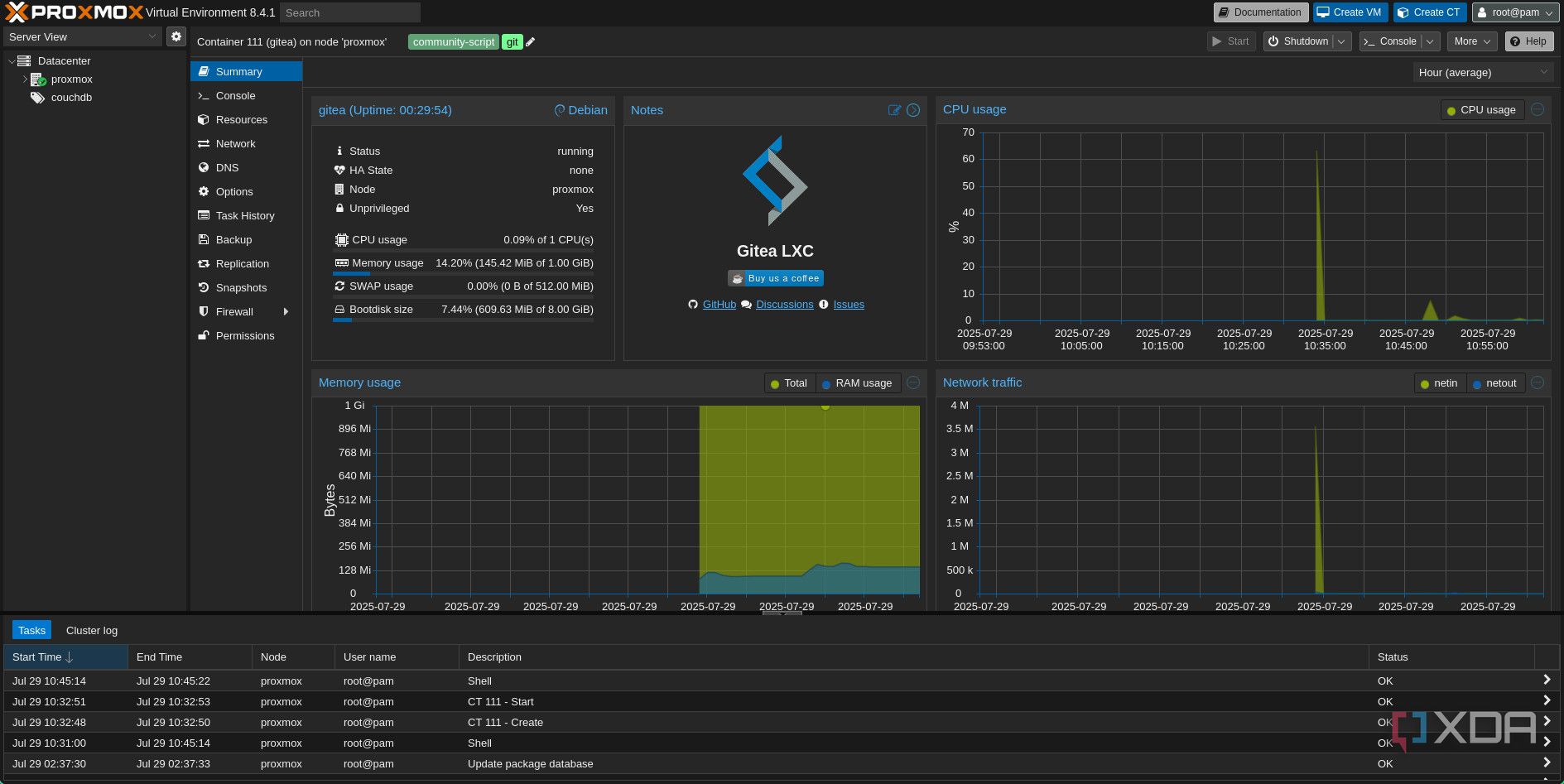Viewport: 1564px width, 784px height.
Task: Open the GitHub link in Notes
Action: 719,305
